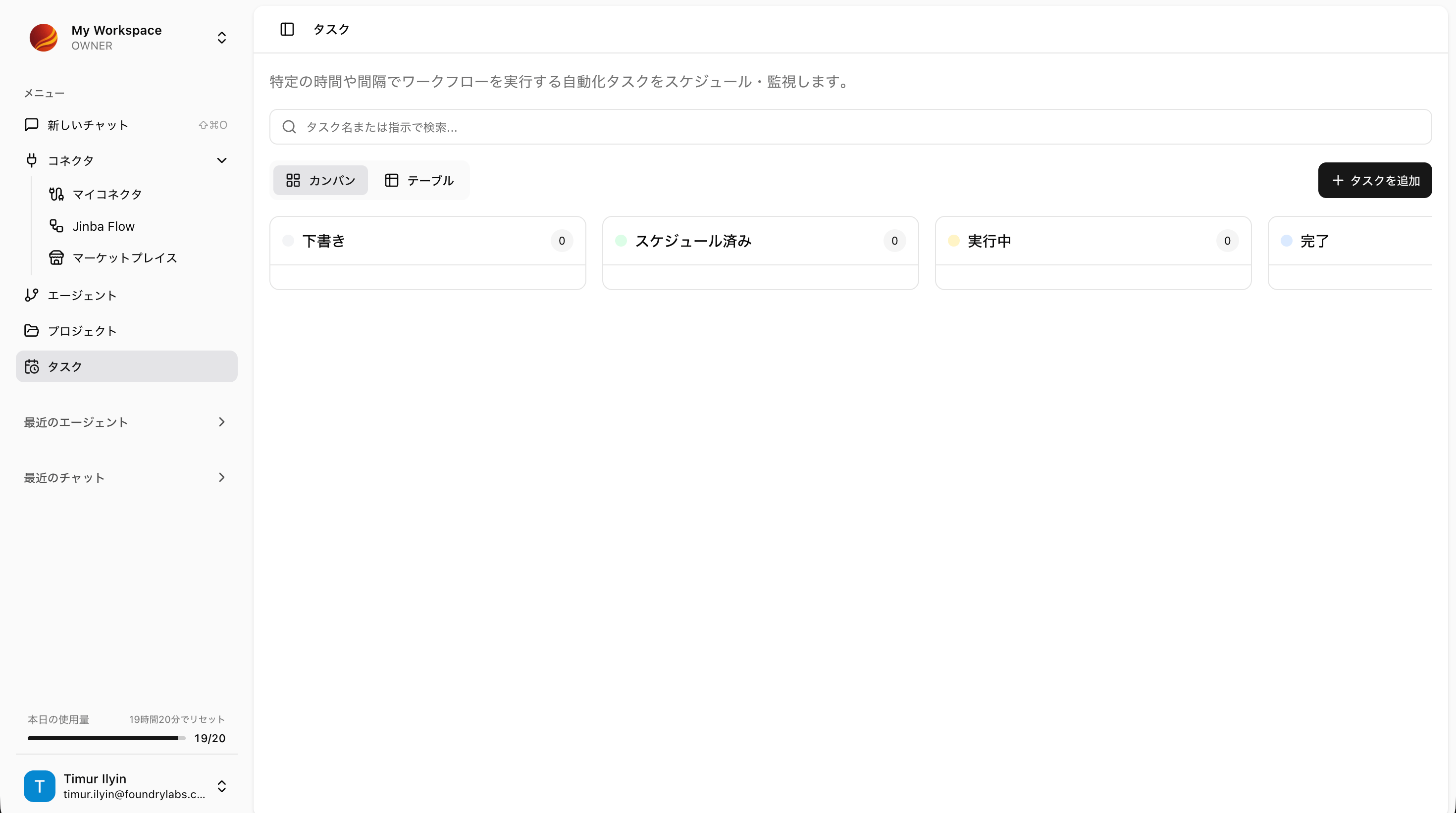1456x813 pixels.
Task: Expand 最近のエージェント chevron
Action: tap(221, 422)
